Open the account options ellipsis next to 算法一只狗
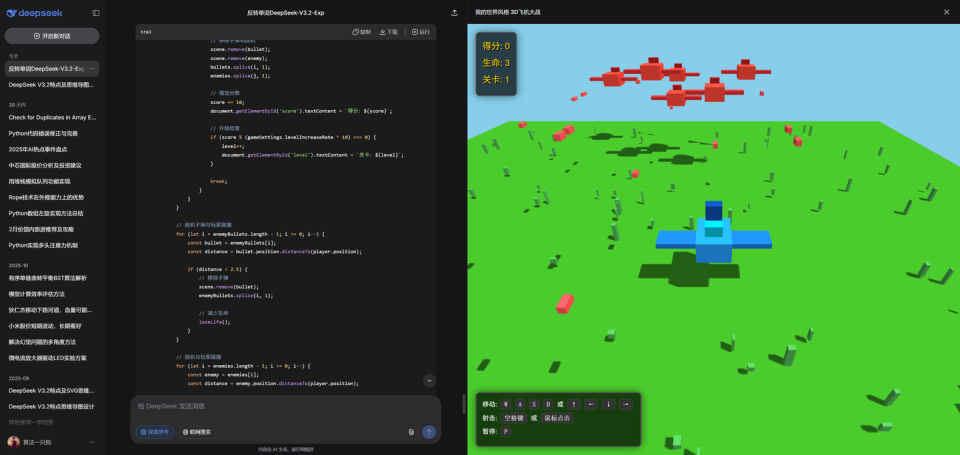 tap(92, 442)
